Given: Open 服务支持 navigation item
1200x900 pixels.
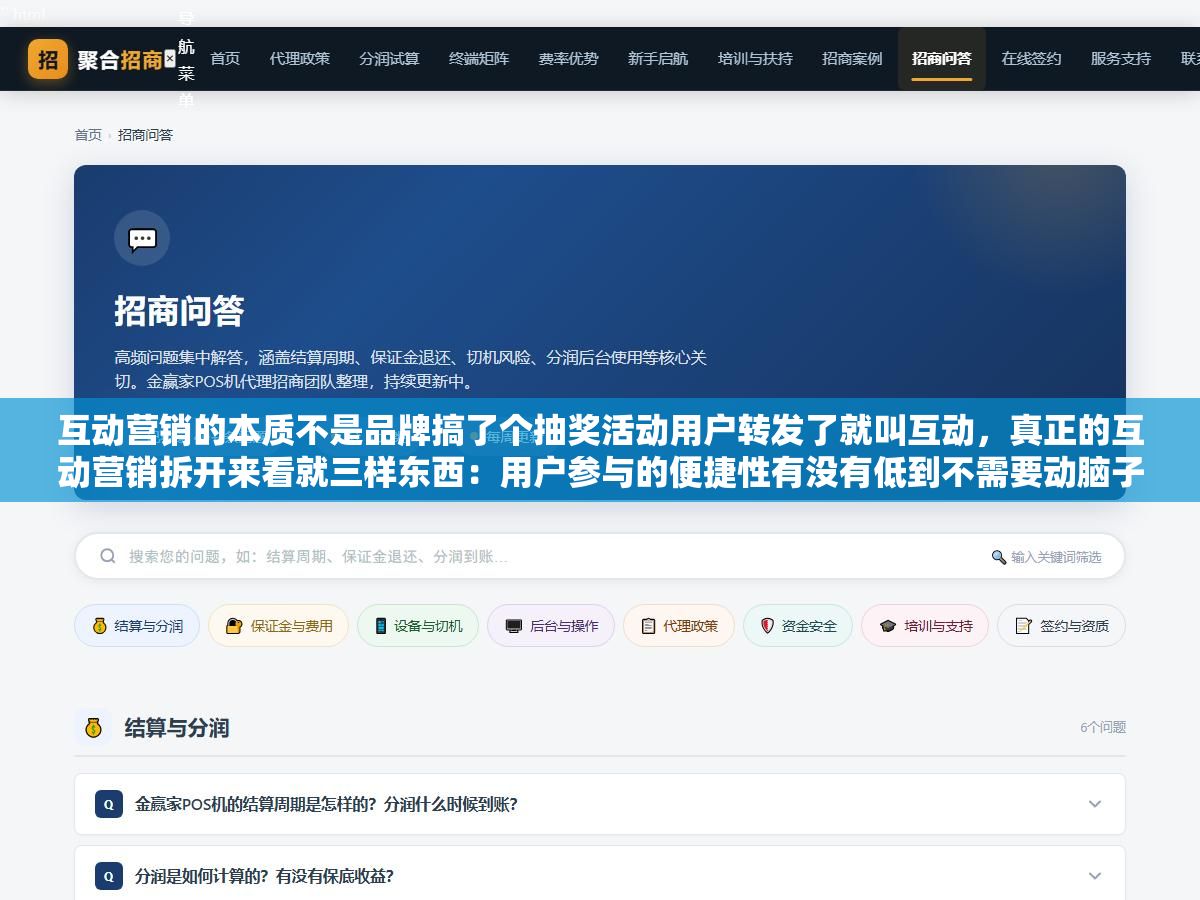Looking at the screenshot, I should tap(1121, 59).
